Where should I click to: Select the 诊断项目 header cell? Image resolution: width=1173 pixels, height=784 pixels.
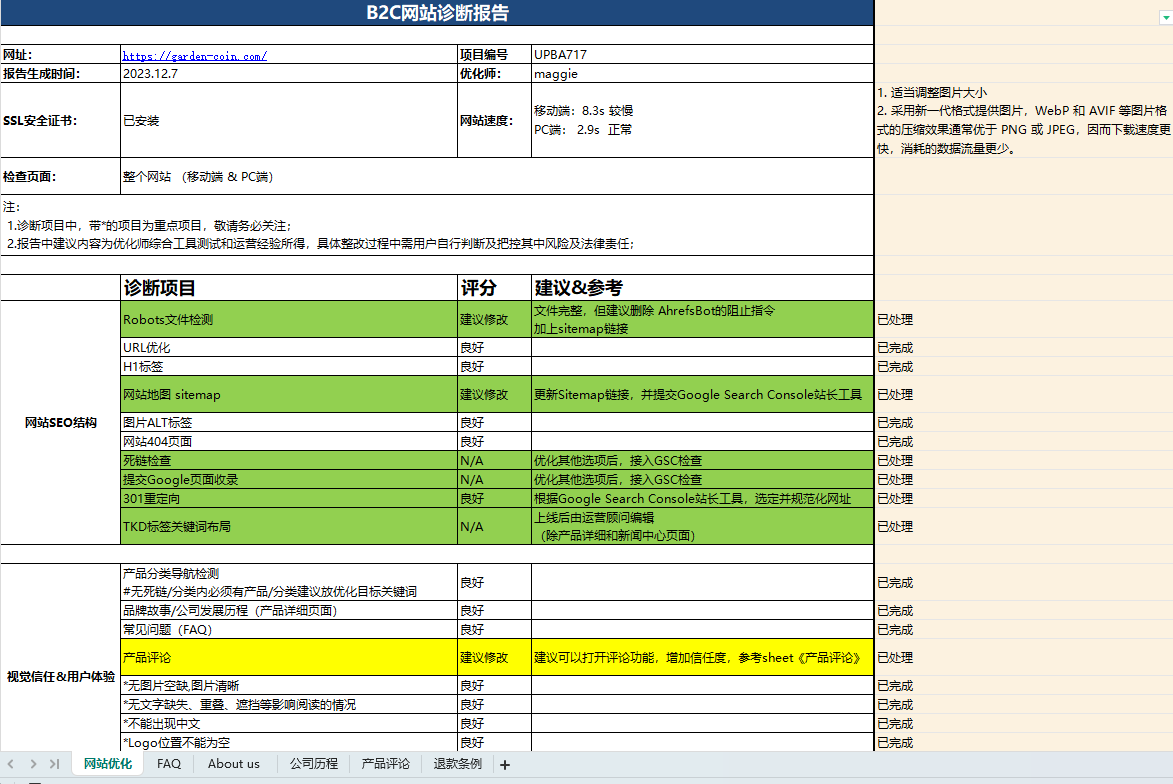(289, 288)
